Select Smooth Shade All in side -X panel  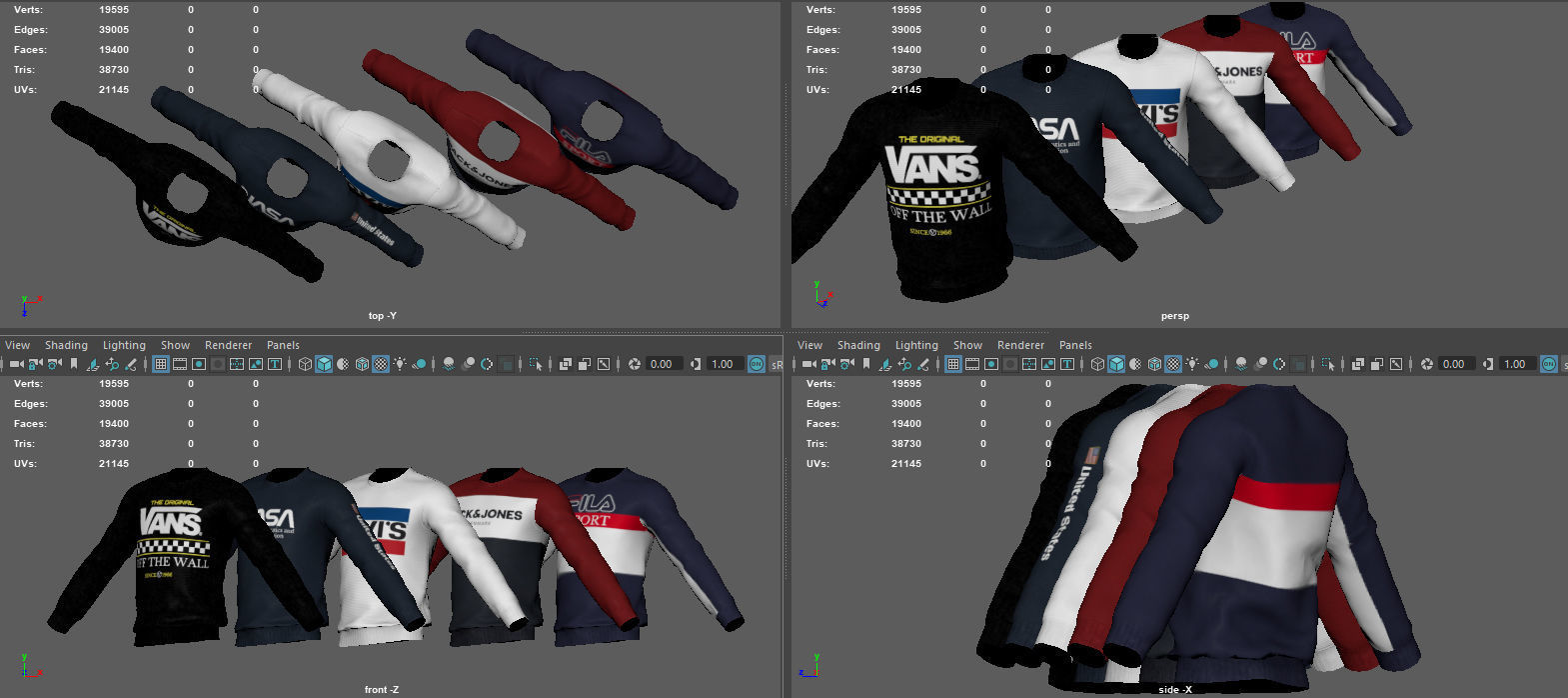pyautogui.click(x=1116, y=364)
